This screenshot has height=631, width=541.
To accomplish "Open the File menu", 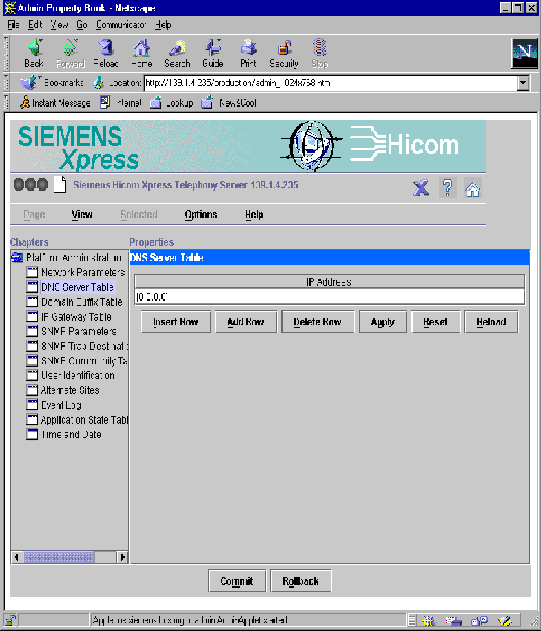I will 13,25.
